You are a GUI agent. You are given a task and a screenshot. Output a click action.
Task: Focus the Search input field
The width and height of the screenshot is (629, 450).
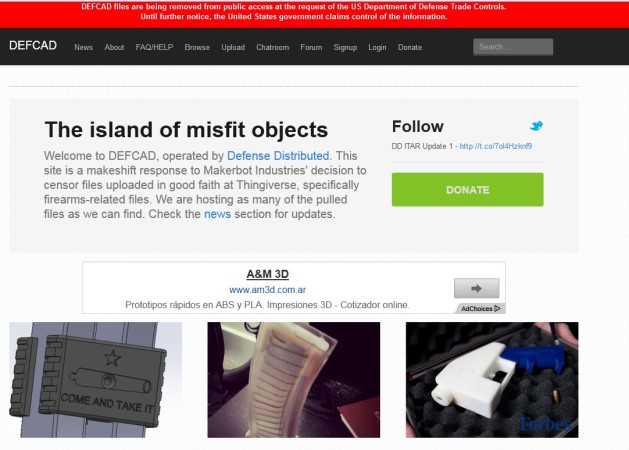pos(513,47)
